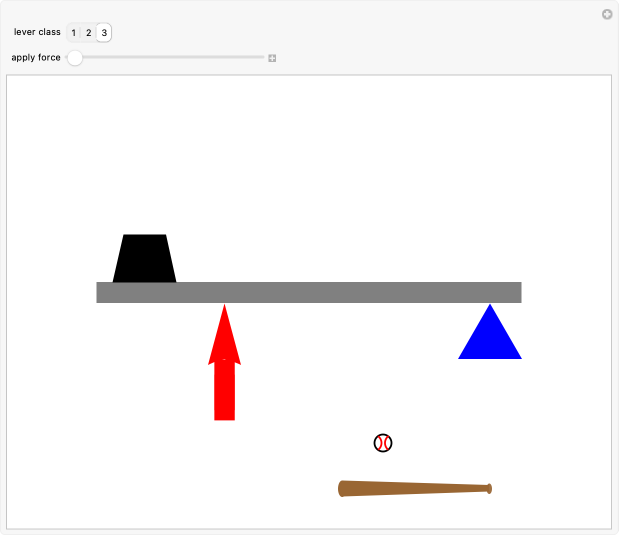Click the apply force slider thumb
The image size is (619, 536).
tap(75, 58)
